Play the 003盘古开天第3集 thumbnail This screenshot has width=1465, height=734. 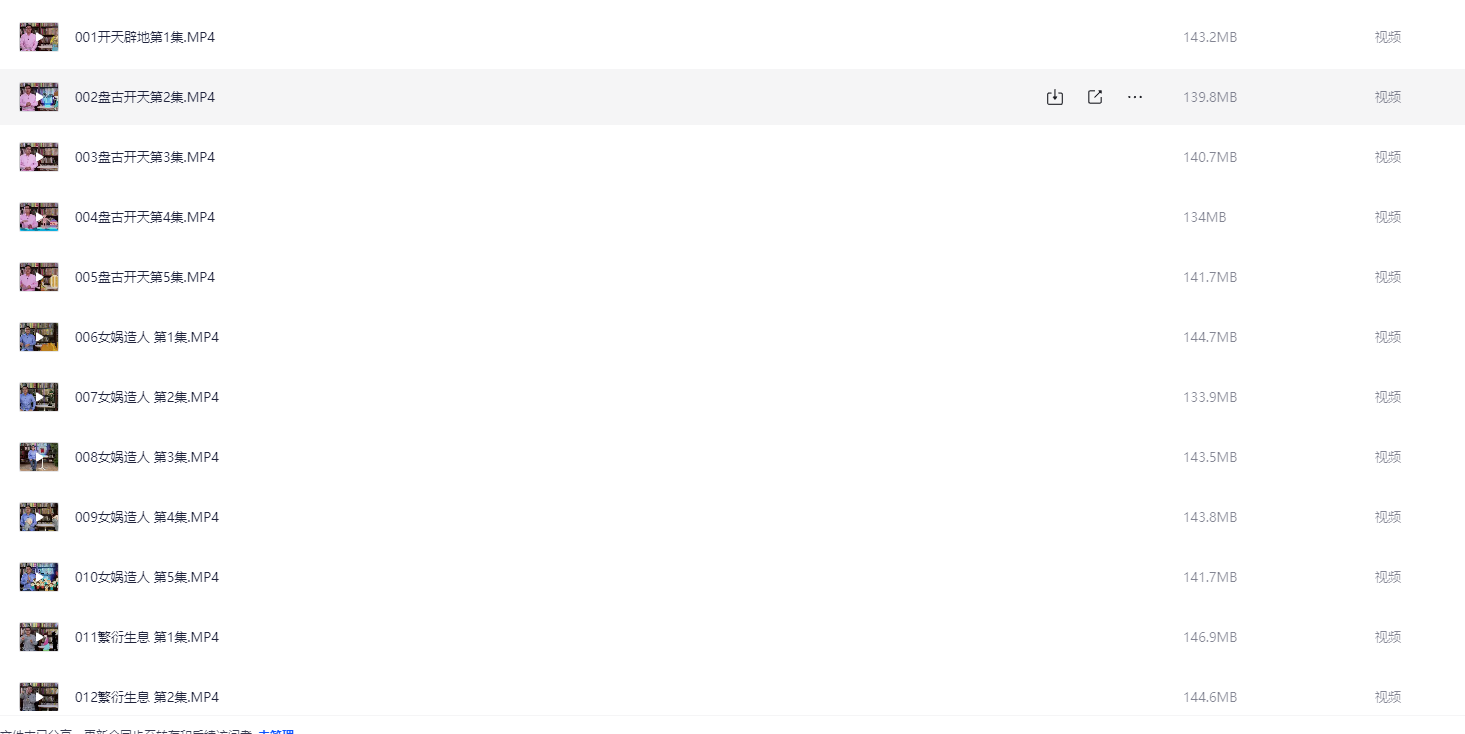coord(39,157)
